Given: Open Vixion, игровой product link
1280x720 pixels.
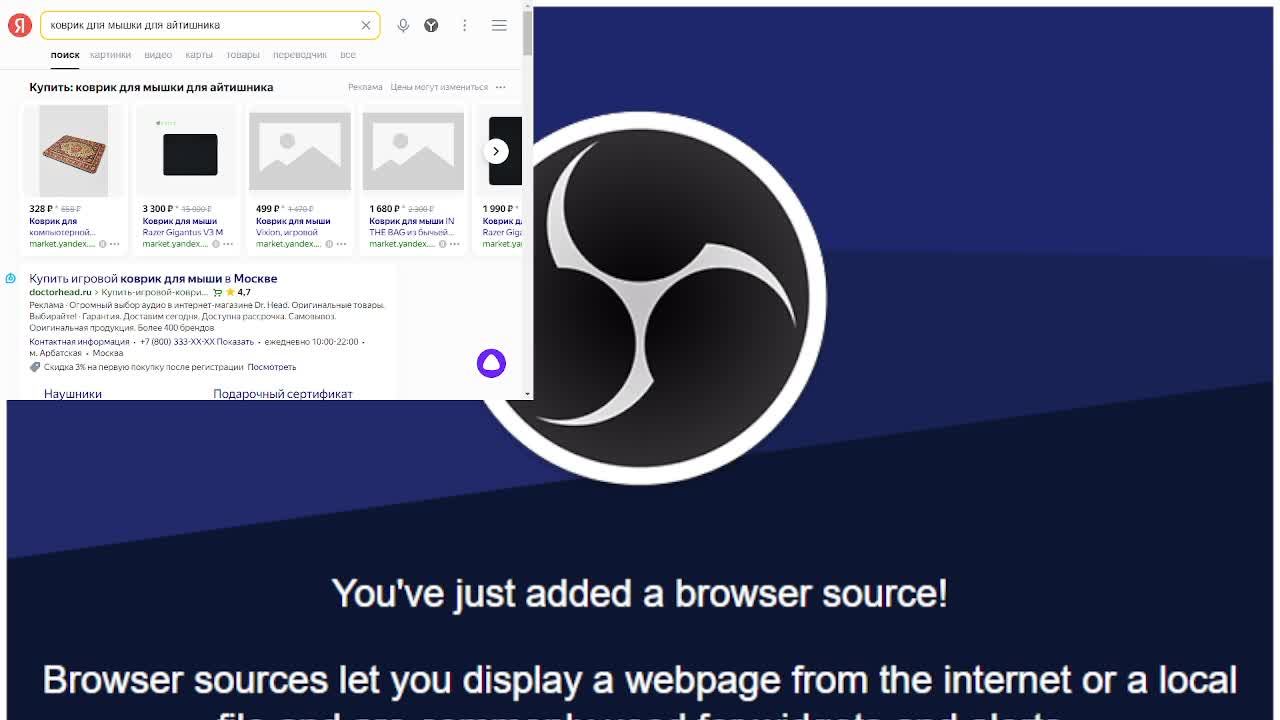Looking at the screenshot, I should pos(293,227).
